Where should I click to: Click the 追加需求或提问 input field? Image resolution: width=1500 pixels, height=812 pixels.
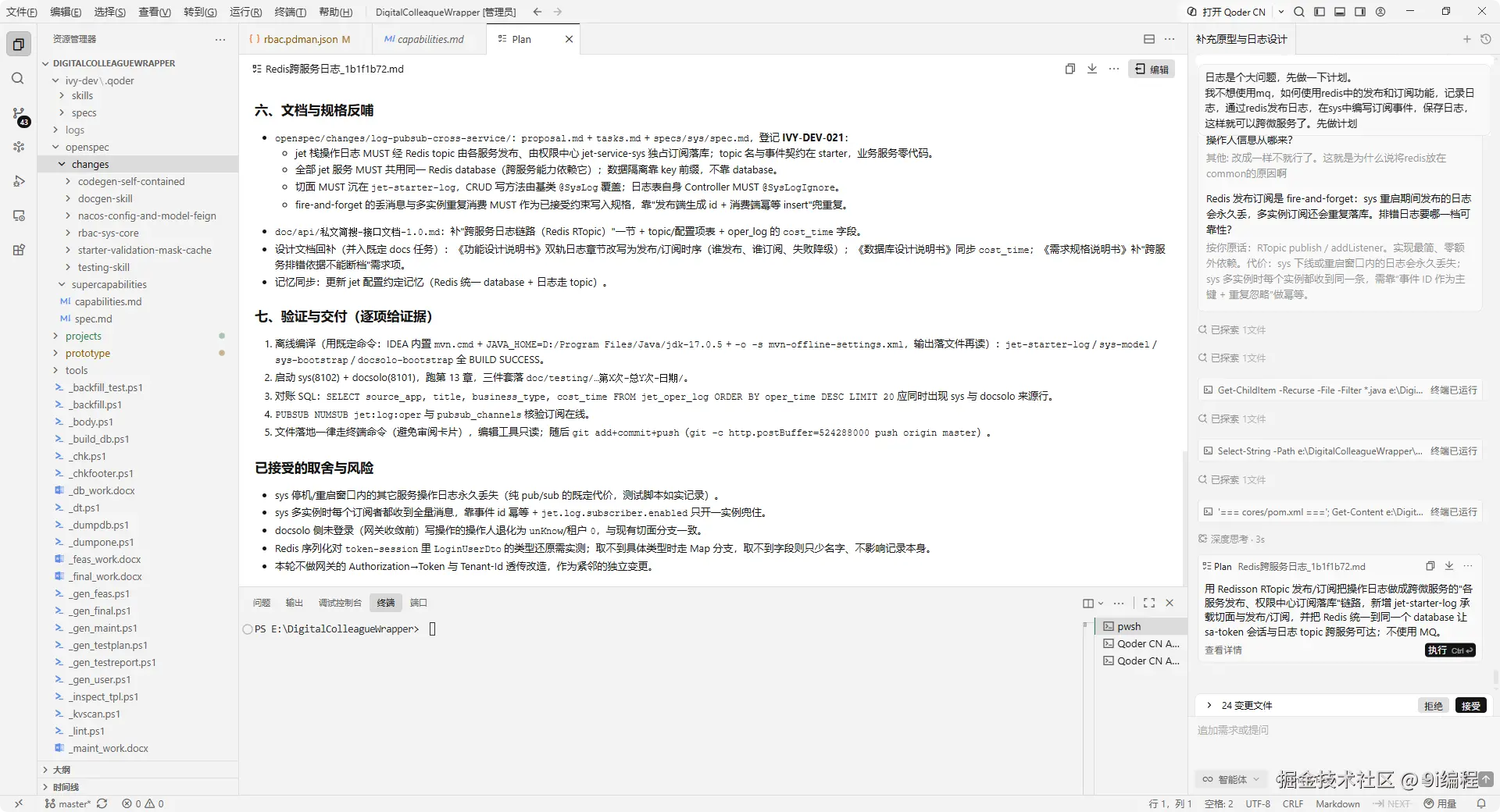pos(1340,730)
